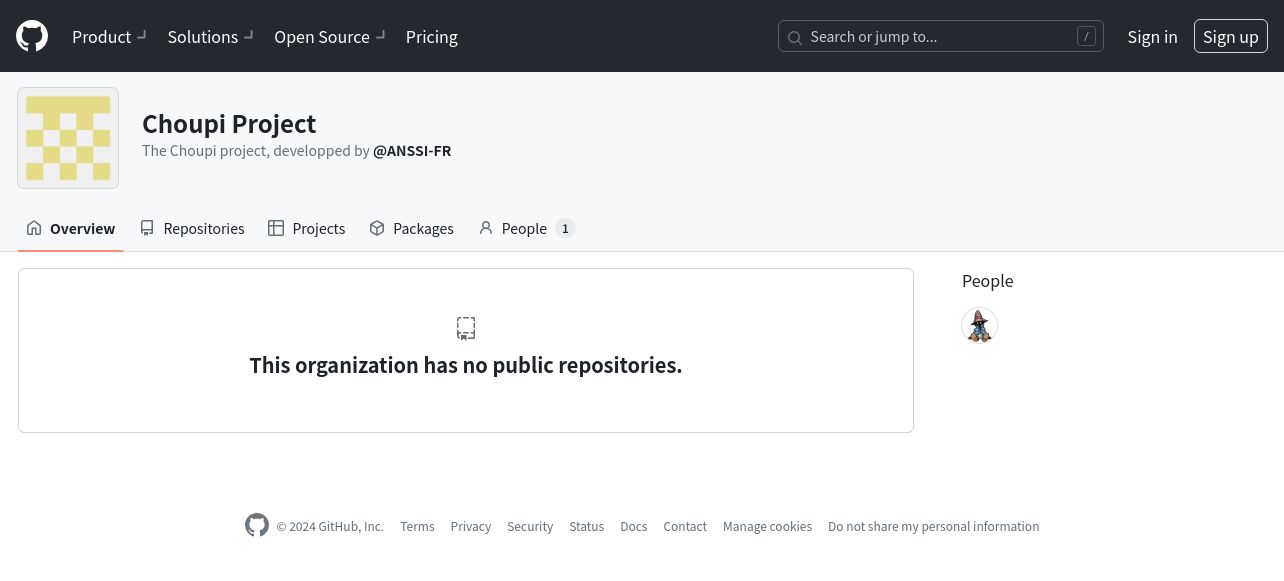This screenshot has height=581, width=1284.
Task: Switch to the Repositories tab
Action: 192,228
